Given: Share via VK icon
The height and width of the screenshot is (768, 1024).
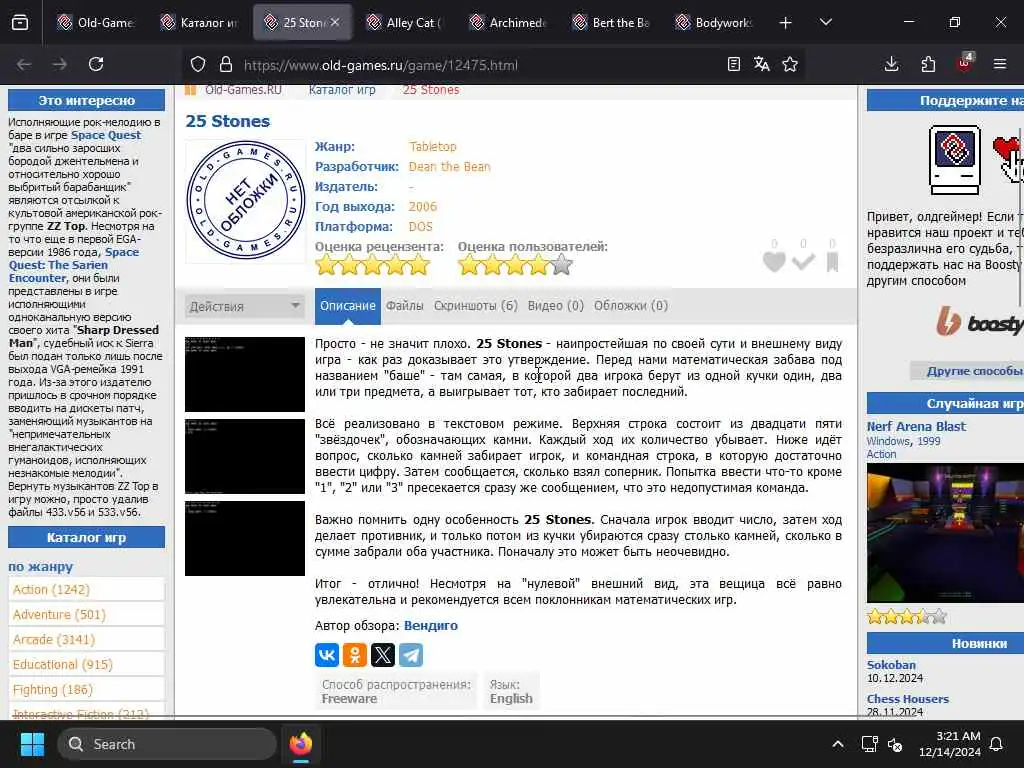Looking at the screenshot, I should (327, 655).
